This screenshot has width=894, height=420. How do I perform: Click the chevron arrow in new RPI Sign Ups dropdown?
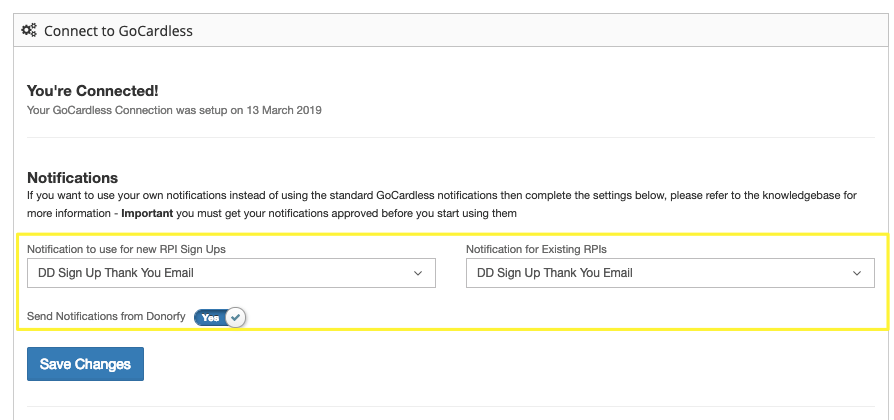(418, 272)
